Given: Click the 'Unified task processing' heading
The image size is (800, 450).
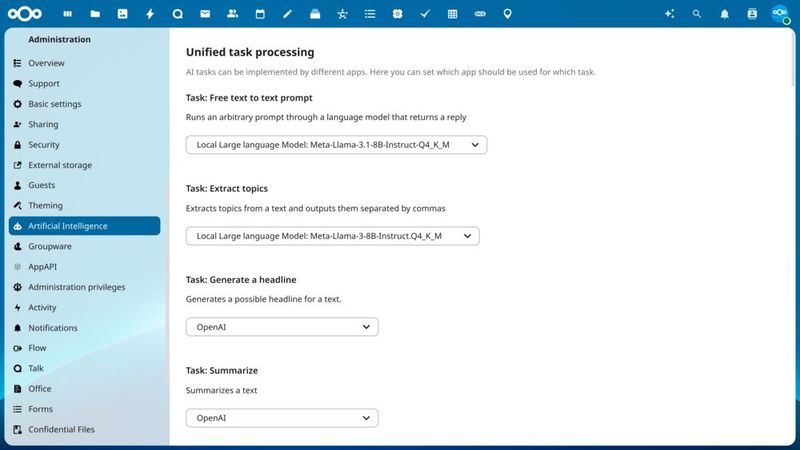Looking at the screenshot, I should coord(250,52).
